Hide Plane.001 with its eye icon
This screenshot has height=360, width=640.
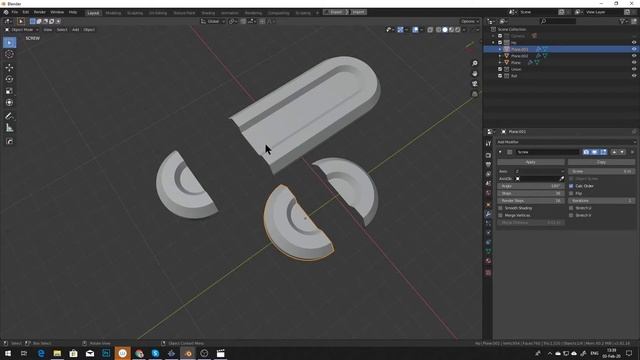(x=634, y=49)
